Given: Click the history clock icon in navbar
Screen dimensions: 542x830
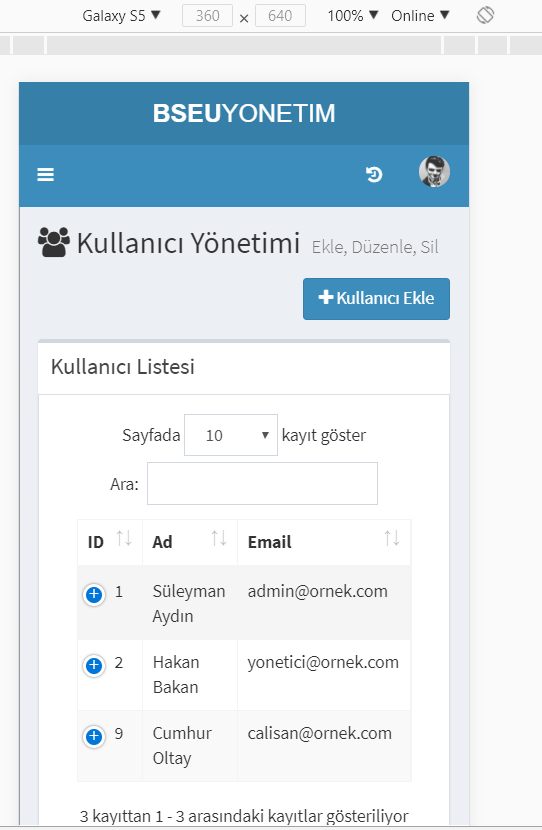Looking at the screenshot, I should [x=374, y=174].
